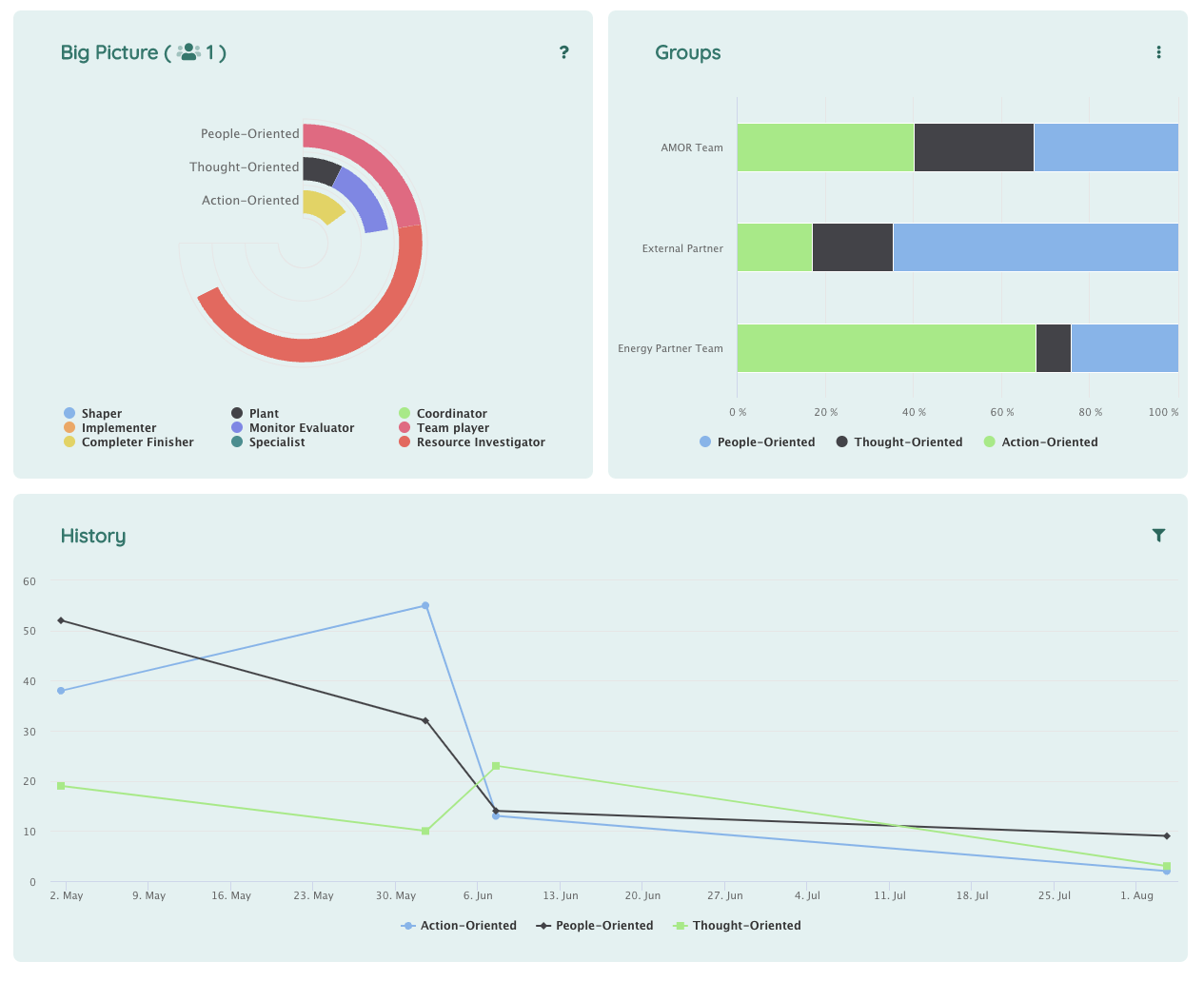Toggle the Implementer legend entry
Image resolution: width=1204 pixels, height=981 pixels.
point(109,428)
